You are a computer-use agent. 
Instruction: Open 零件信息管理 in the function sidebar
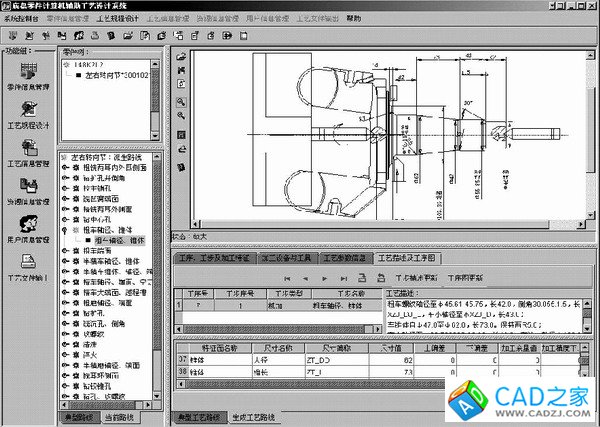[x=28, y=74]
